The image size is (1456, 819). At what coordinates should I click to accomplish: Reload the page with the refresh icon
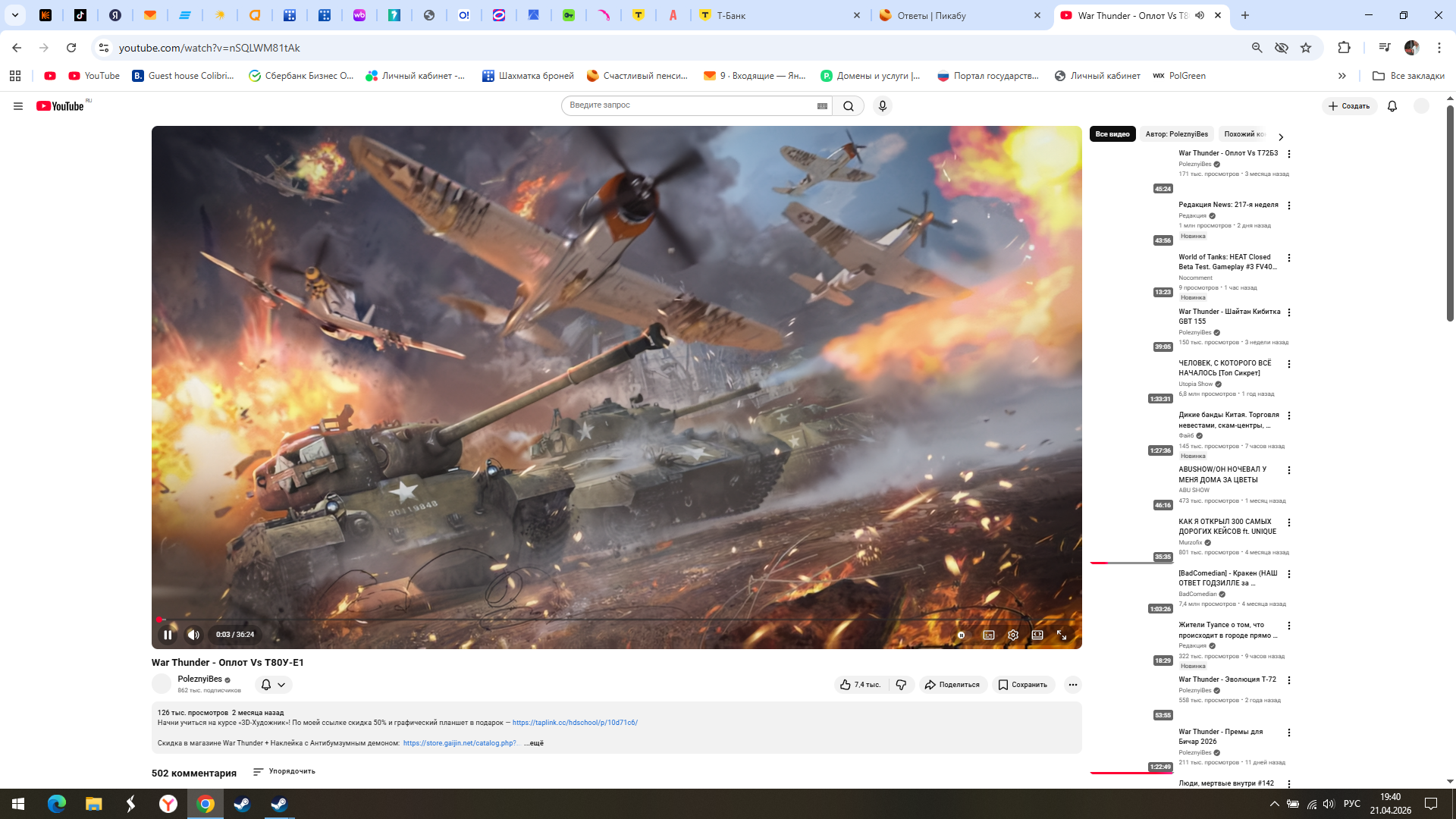(x=71, y=48)
